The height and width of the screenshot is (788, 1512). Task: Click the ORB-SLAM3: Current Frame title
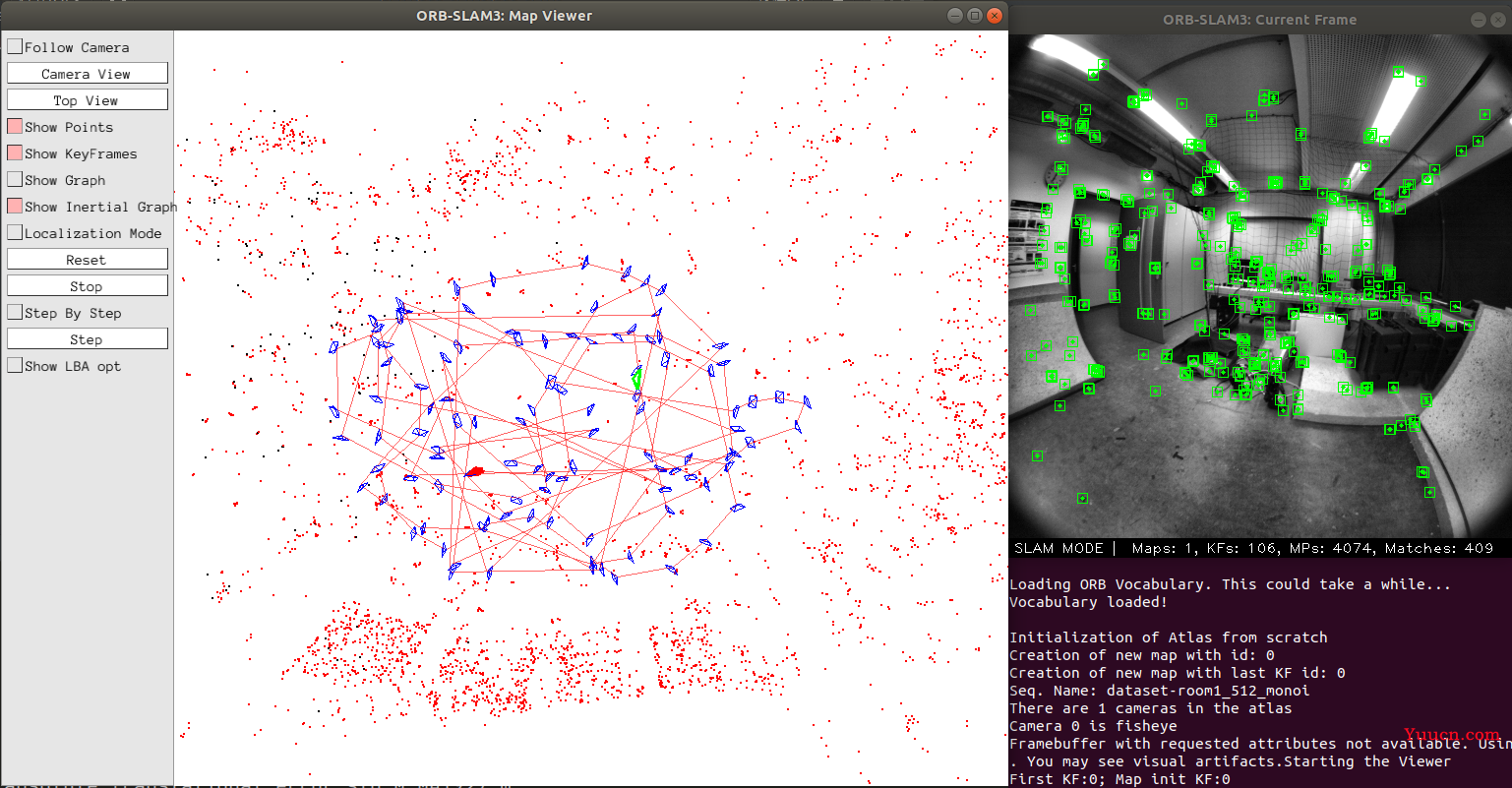[x=1259, y=20]
